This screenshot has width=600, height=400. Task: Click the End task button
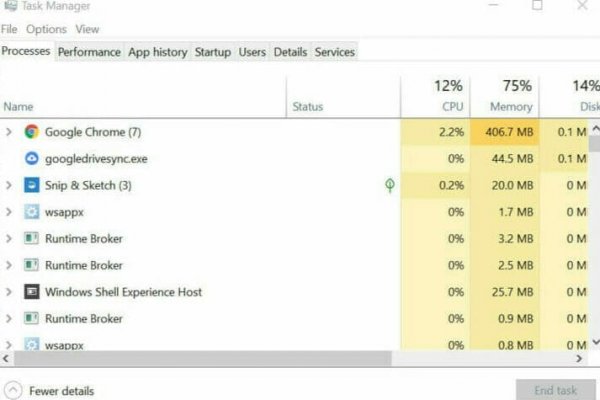pyautogui.click(x=556, y=390)
